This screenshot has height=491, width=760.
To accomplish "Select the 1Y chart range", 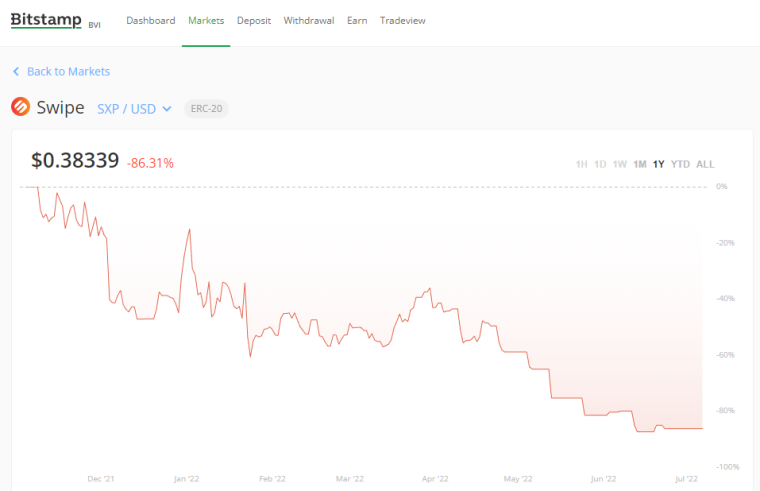I will (x=658, y=164).
